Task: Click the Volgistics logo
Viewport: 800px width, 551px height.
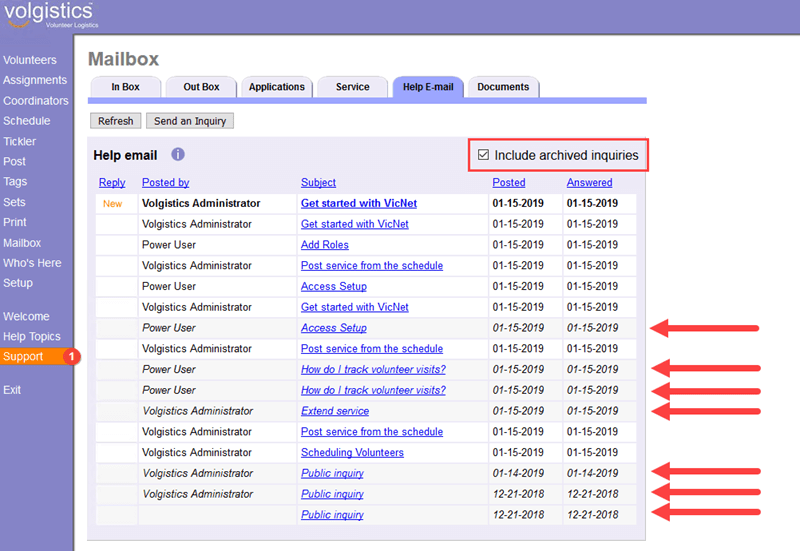Action: [x=51, y=15]
